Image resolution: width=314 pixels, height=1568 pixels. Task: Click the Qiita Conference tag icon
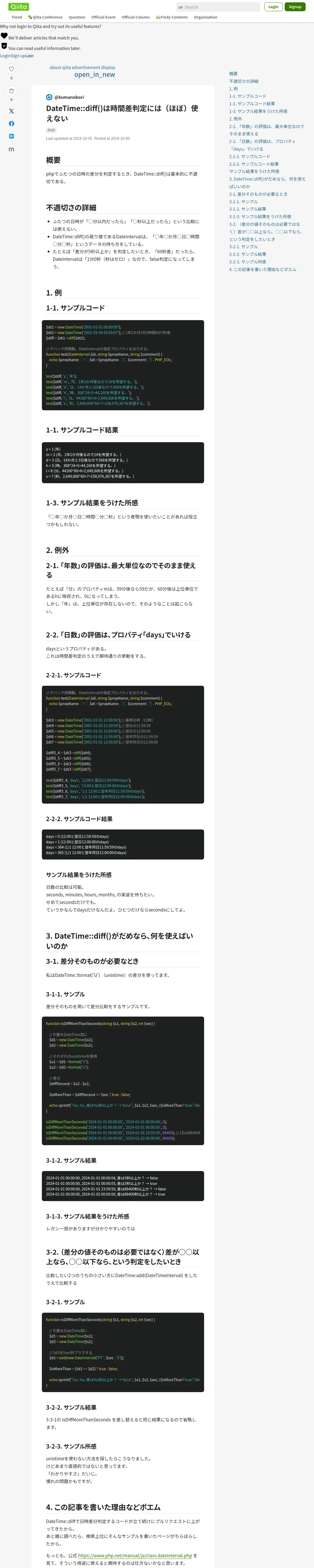click(x=30, y=17)
